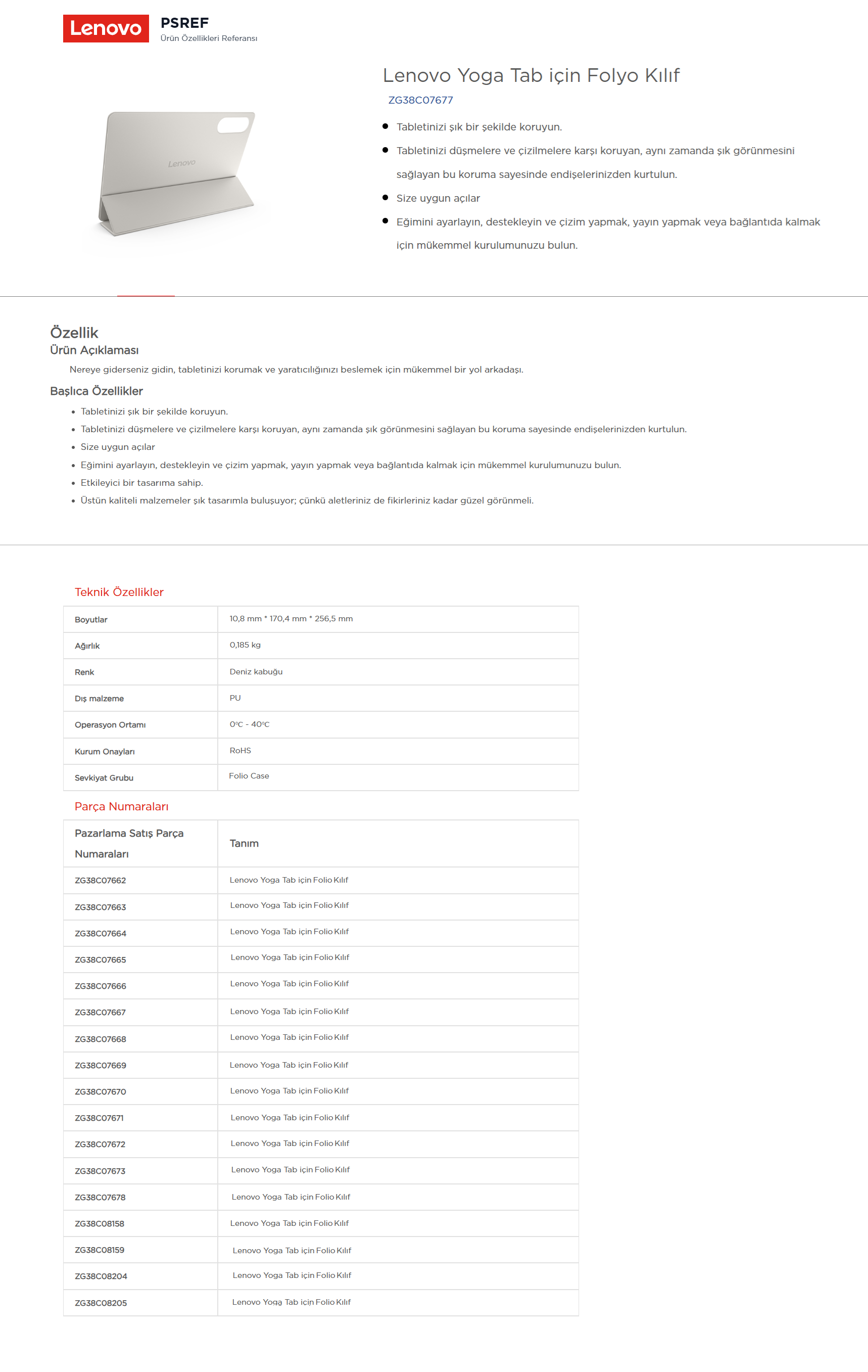Click part number ZG38C07666
This screenshot has height=1372, width=868.
pyautogui.click(x=100, y=986)
